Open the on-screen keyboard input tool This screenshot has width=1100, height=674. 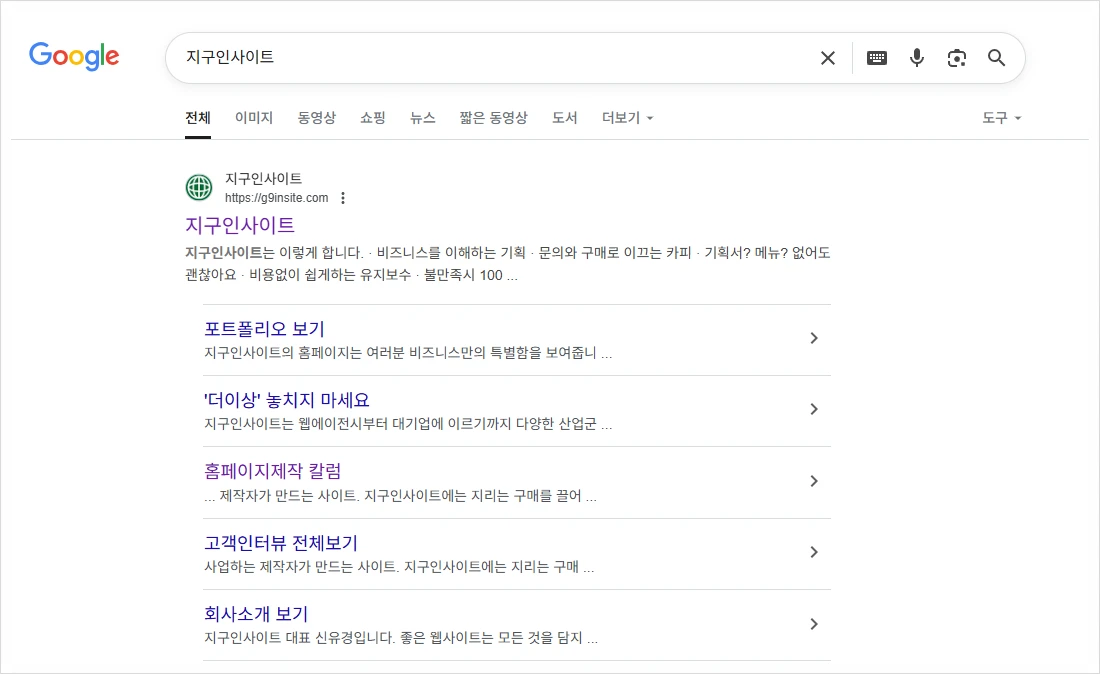877,58
